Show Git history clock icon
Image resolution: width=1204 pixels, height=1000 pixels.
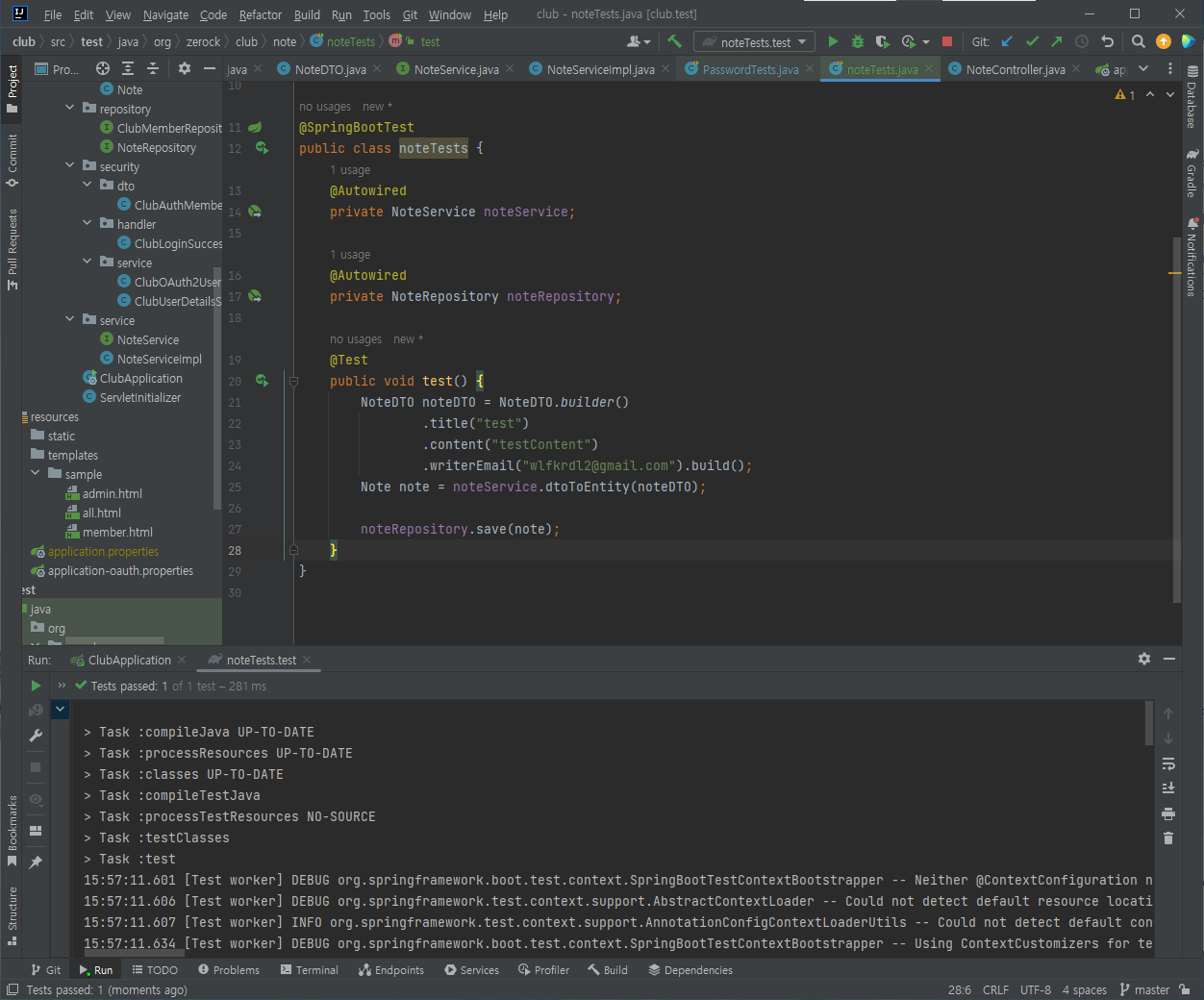(x=1082, y=41)
